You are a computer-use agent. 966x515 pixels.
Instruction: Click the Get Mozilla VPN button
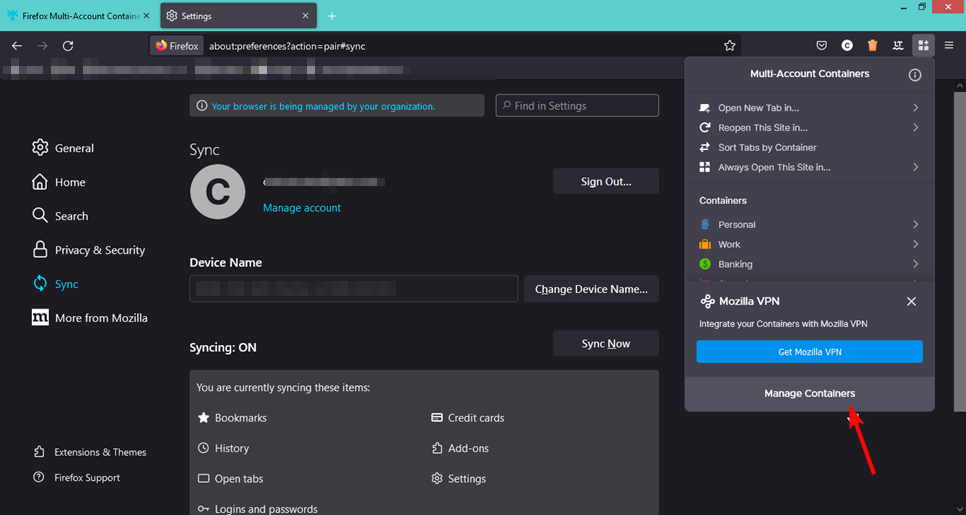809,351
